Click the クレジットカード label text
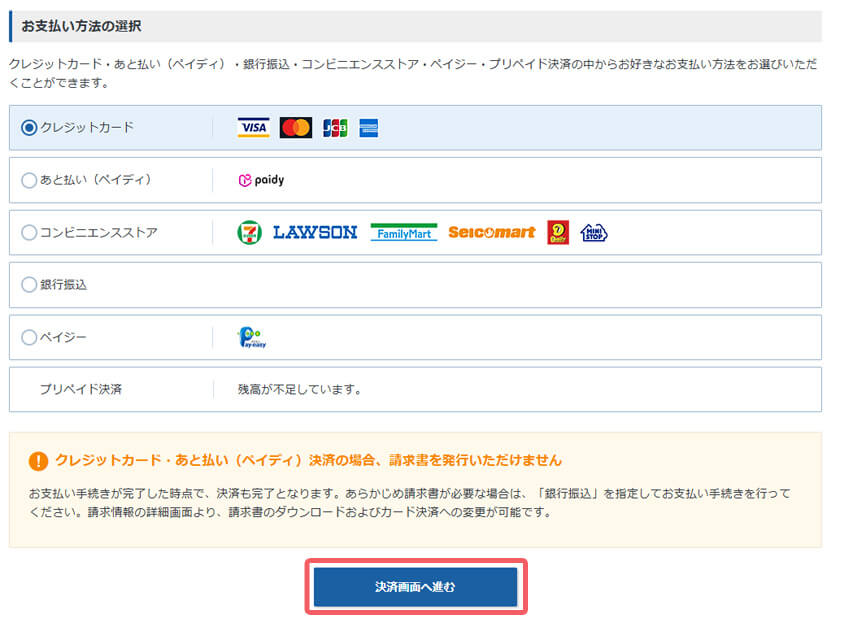Screen dimensions: 844x622 [x=87, y=128]
